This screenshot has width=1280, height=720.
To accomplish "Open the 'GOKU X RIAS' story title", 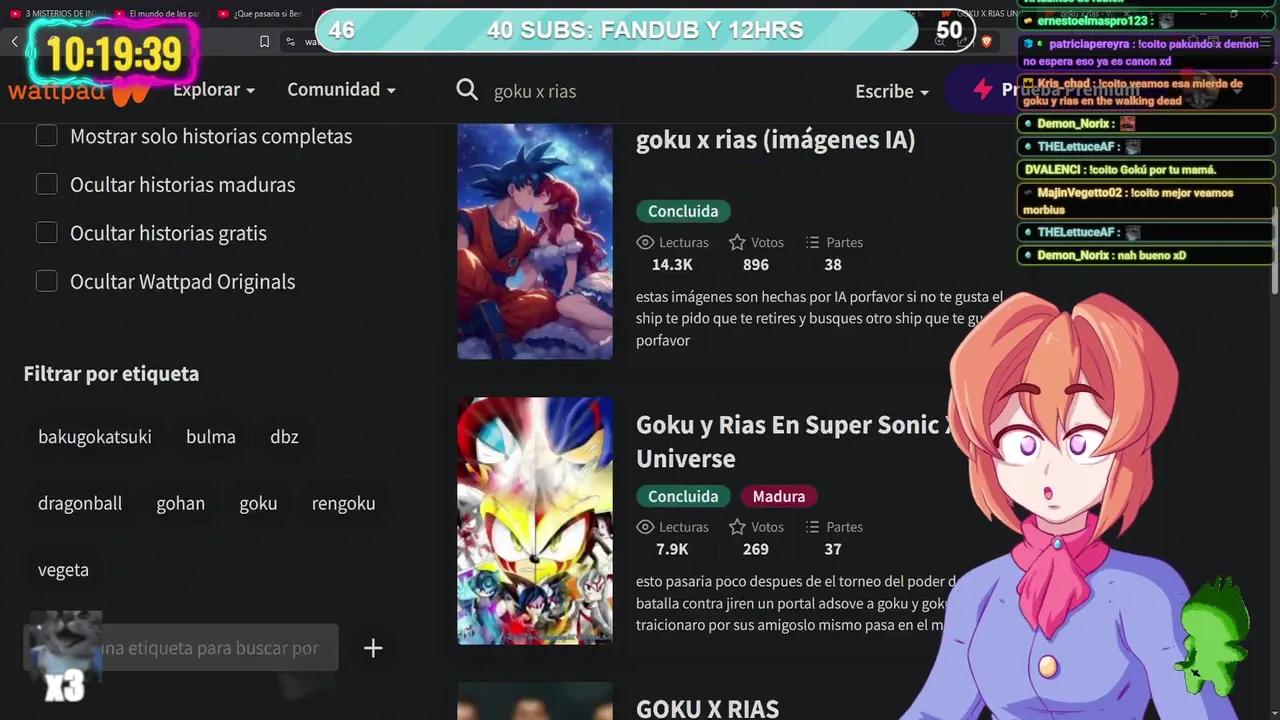I will pyautogui.click(x=707, y=709).
